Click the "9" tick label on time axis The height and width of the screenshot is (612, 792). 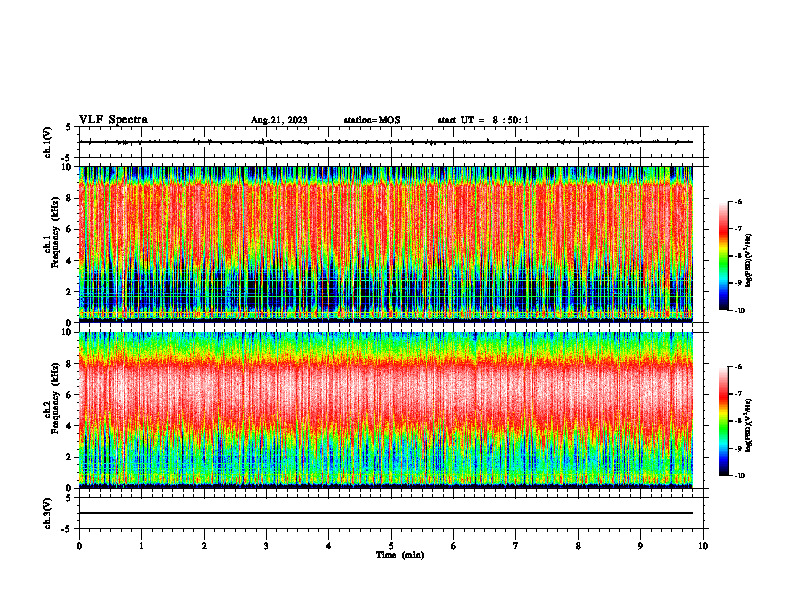[x=640, y=546]
